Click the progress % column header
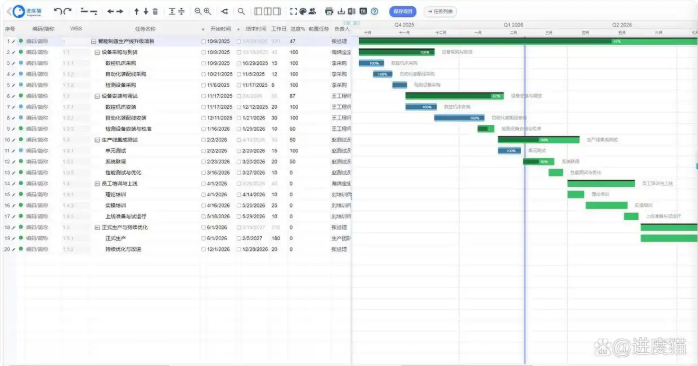 click(297, 28)
